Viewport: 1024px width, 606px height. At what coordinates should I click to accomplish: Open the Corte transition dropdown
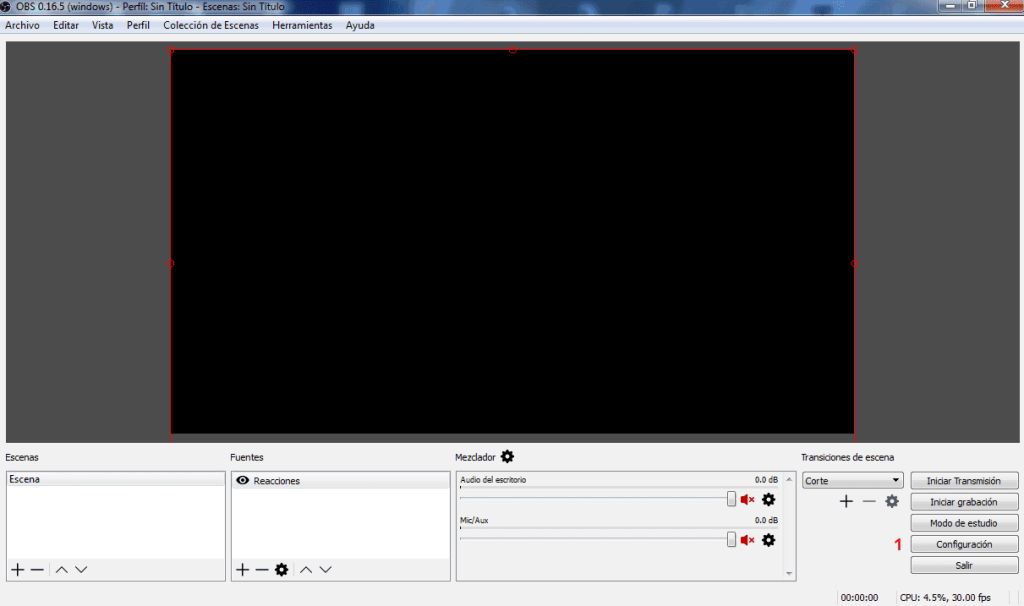pyautogui.click(x=852, y=481)
